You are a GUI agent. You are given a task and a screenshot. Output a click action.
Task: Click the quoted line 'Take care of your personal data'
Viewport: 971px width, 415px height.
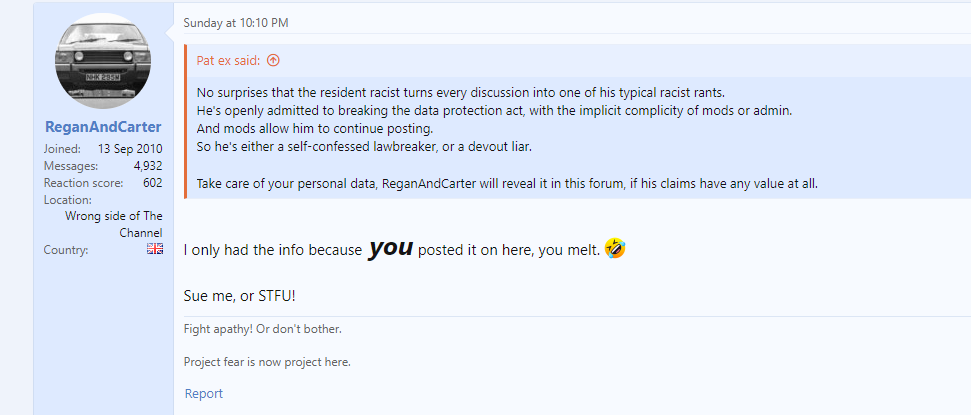coord(508,184)
